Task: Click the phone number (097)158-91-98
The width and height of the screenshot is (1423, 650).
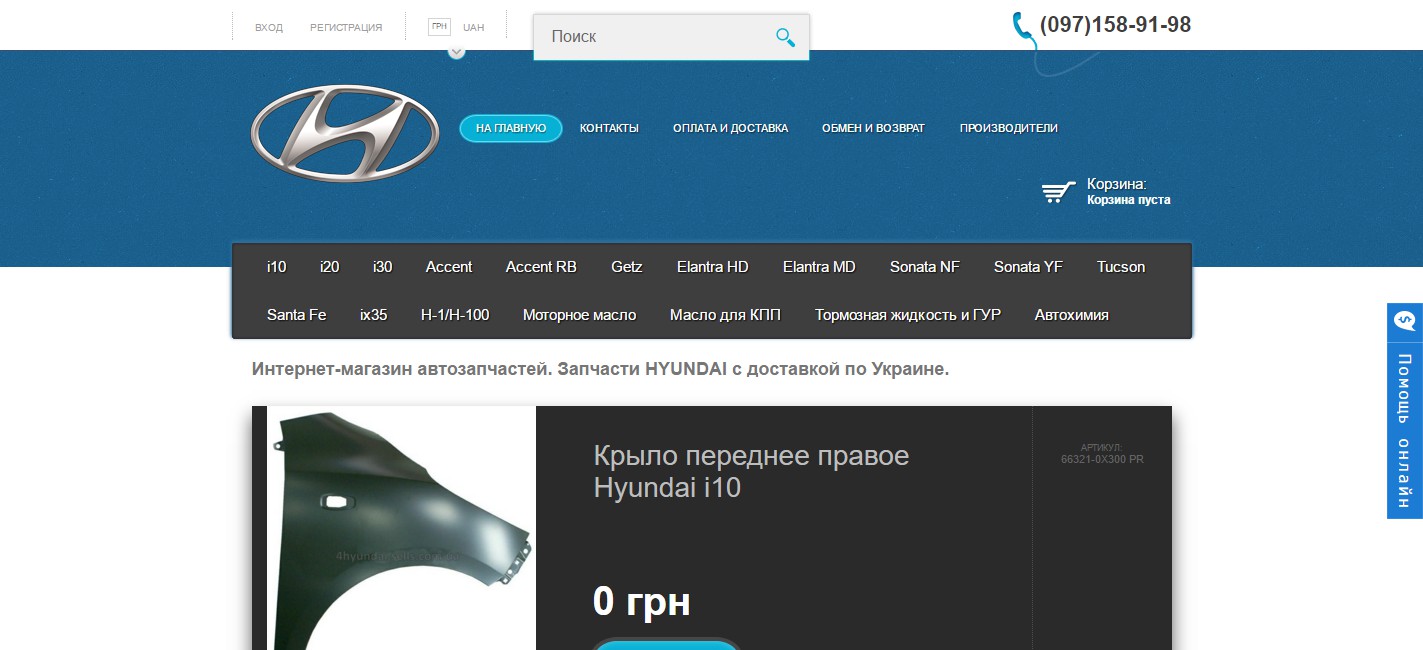Action: click(x=1115, y=25)
